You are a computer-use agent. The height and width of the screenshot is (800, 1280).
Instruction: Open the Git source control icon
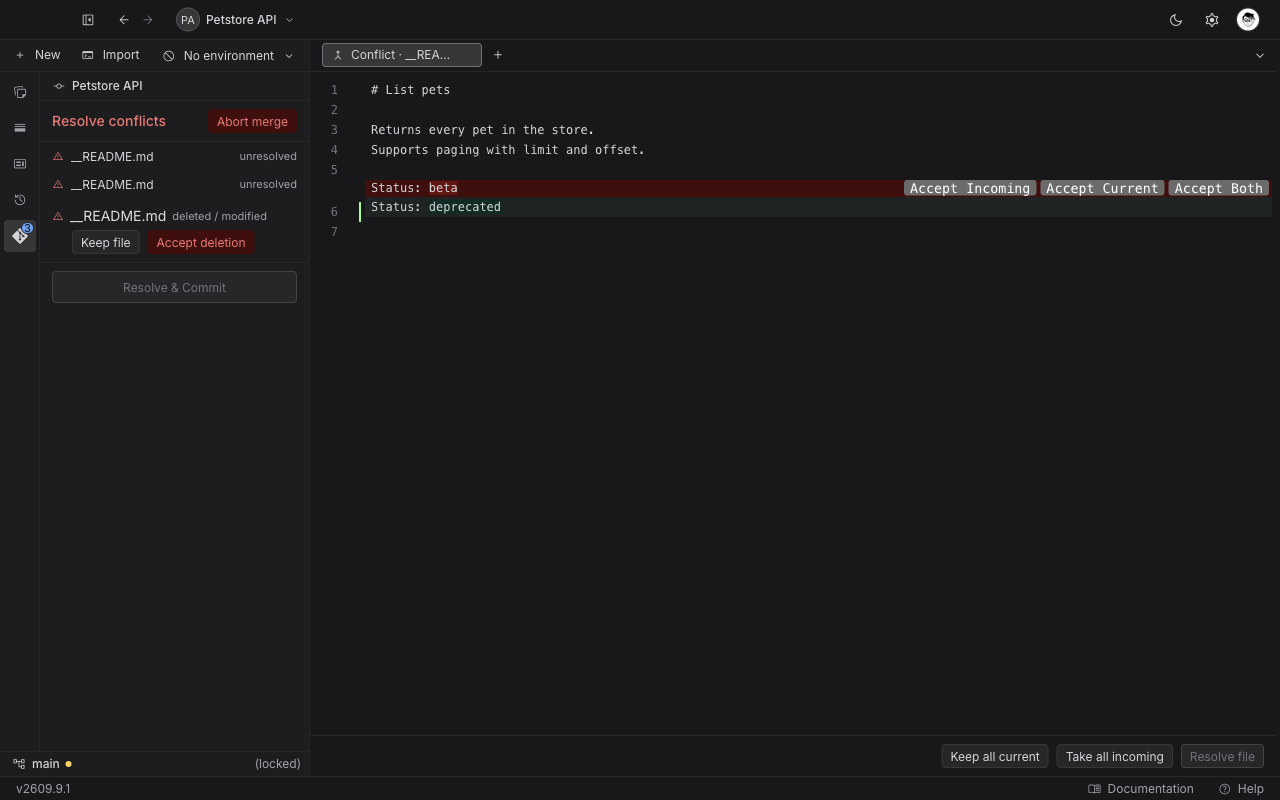20,236
